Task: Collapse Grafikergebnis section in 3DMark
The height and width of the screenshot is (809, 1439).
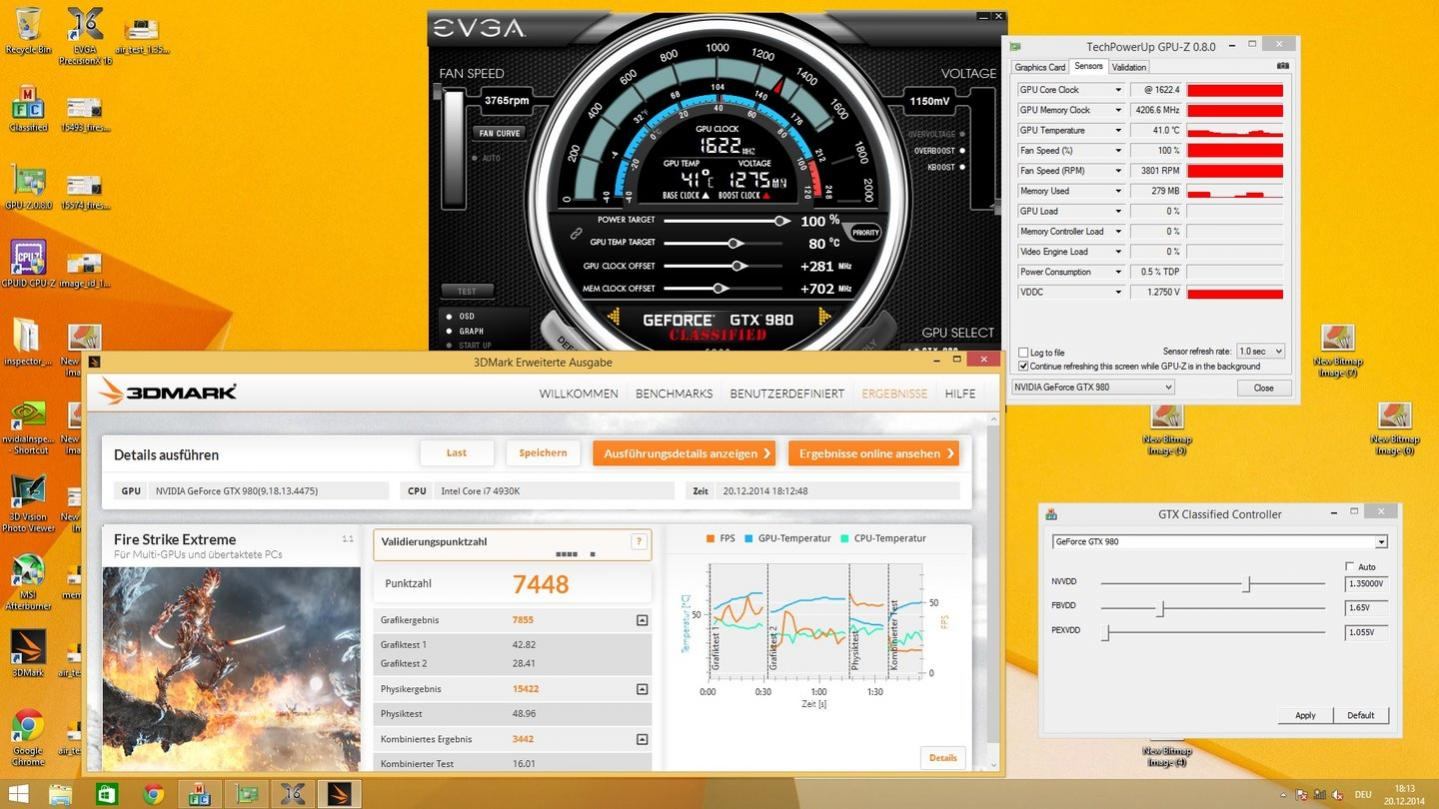Action: pos(642,620)
